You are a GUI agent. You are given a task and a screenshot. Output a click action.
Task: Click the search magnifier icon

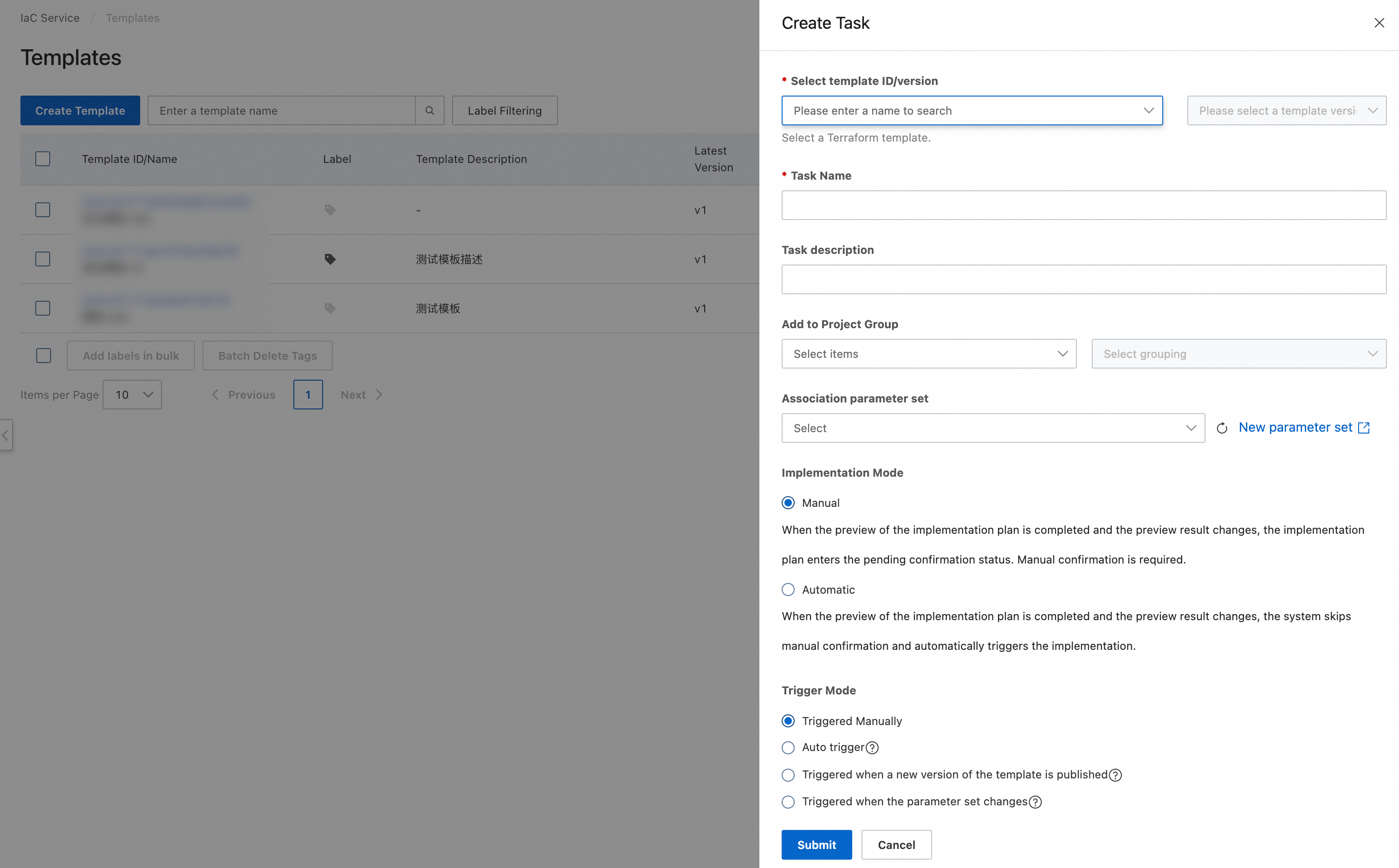(429, 110)
